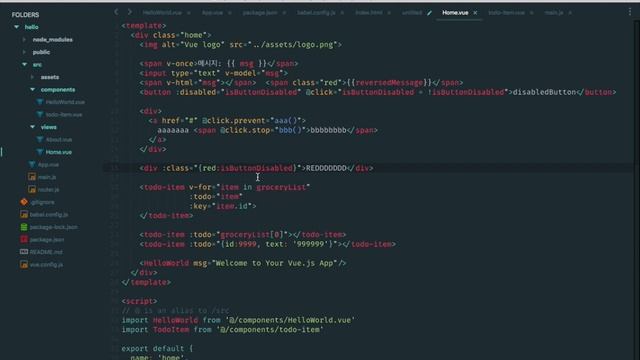Viewport: 640px width, 360px height.
Task: Close the App.vue tab
Action: click(x=229, y=13)
